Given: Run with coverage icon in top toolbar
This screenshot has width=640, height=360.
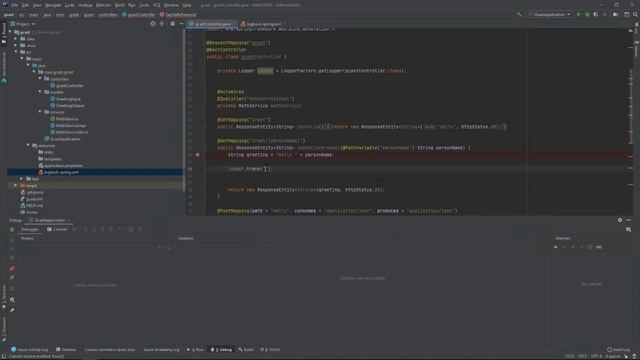Looking at the screenshot, I should point(596,14).
